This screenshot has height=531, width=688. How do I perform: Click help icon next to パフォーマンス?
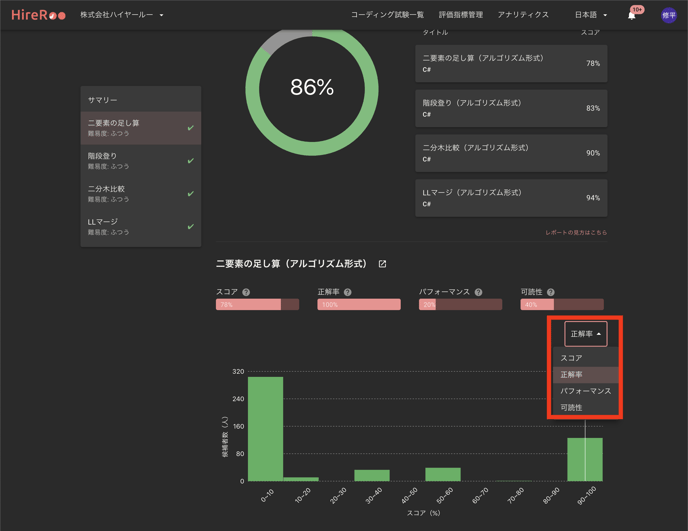coord(479,292)
